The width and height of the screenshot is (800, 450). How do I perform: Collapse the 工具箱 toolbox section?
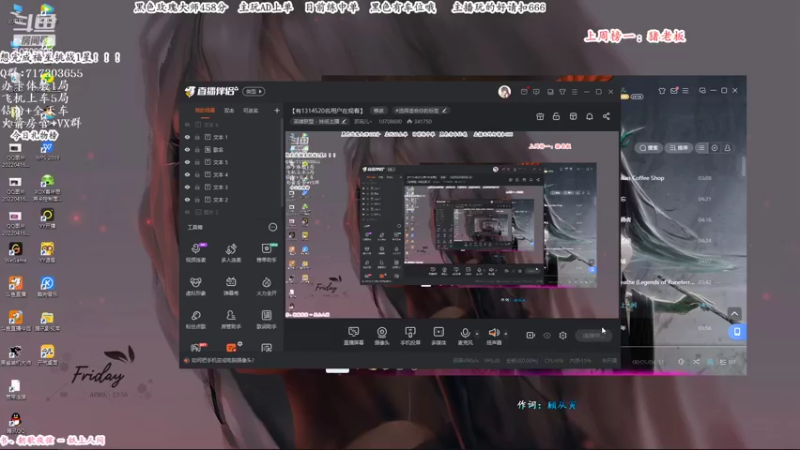[x=273, y=227]
